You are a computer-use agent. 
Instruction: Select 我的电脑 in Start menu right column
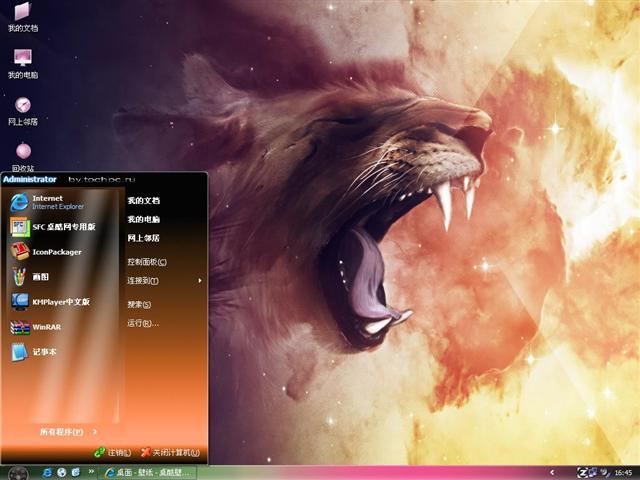(144, 219)
